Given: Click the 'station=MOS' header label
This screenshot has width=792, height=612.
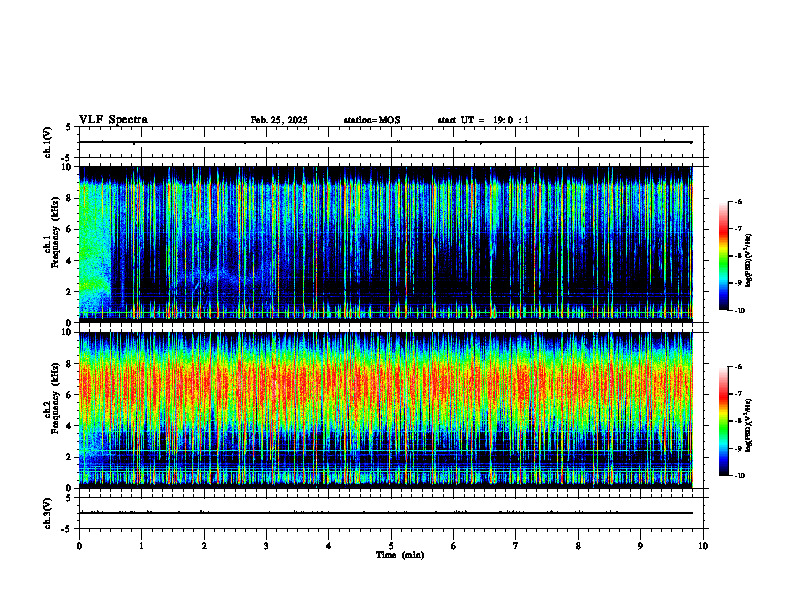Looking at the screenshot, I should (x=372, y=120).
